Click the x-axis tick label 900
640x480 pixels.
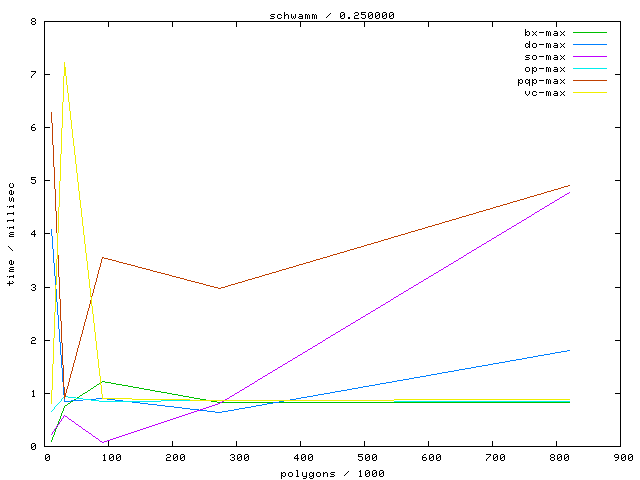coord(620,458)
